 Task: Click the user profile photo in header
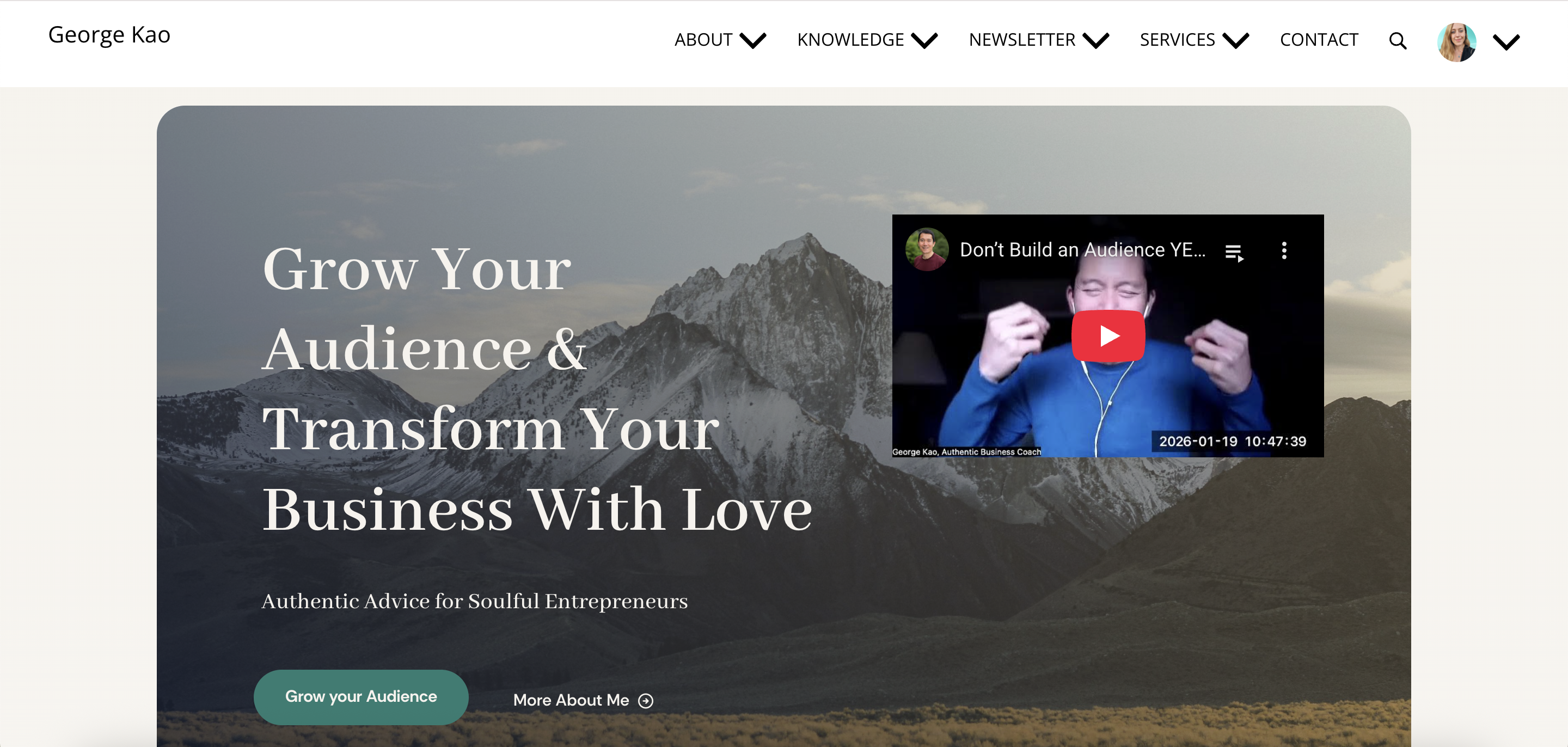click(1456, 42)
